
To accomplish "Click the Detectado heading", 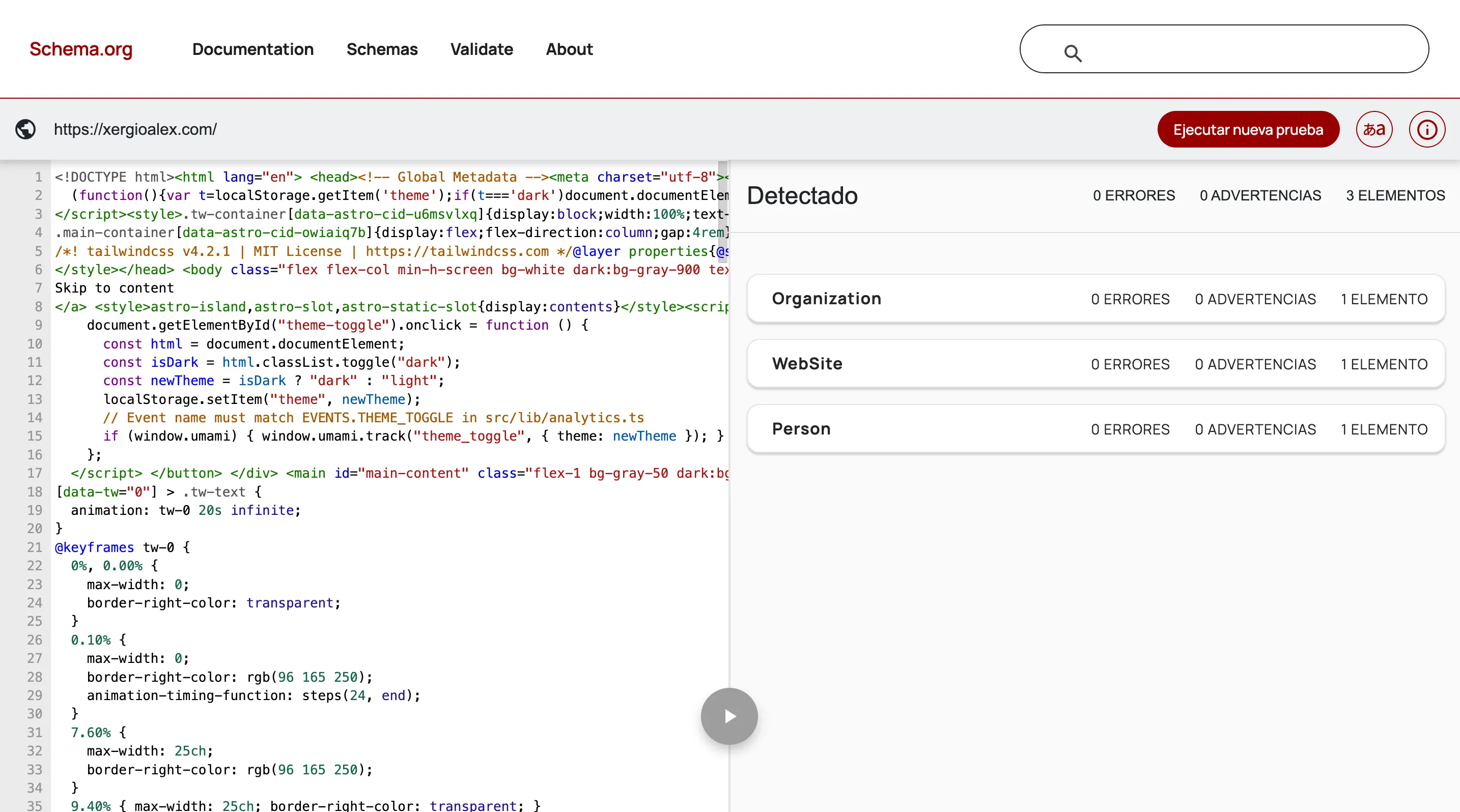I will coord(802,196).
